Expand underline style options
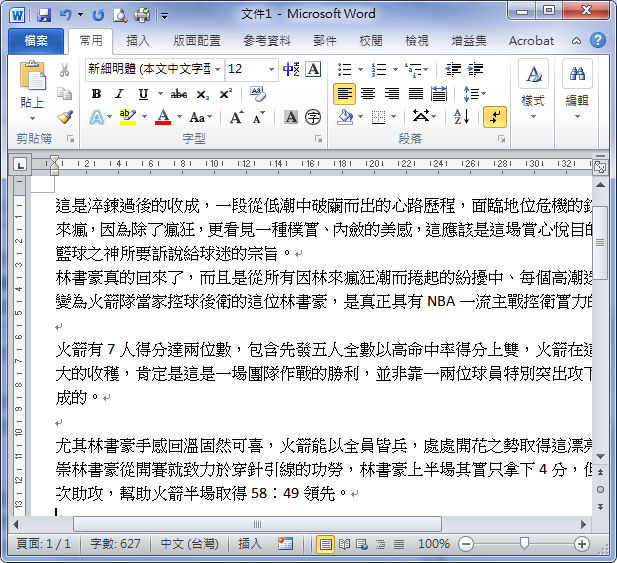617x563 pixels. (161, 94)
